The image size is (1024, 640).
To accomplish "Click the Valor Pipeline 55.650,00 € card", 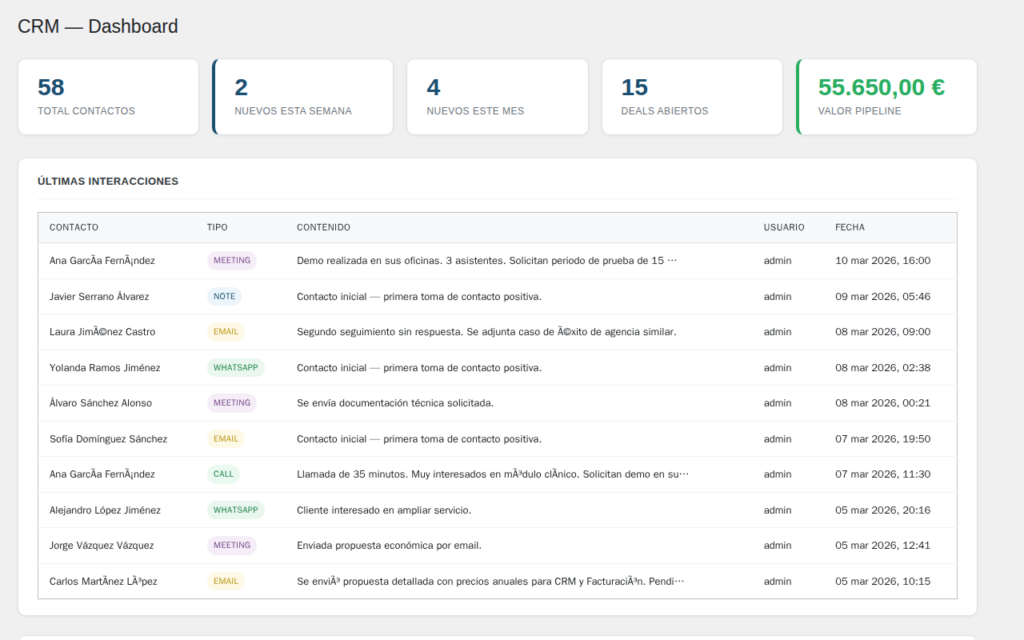I will click(885, 96).
